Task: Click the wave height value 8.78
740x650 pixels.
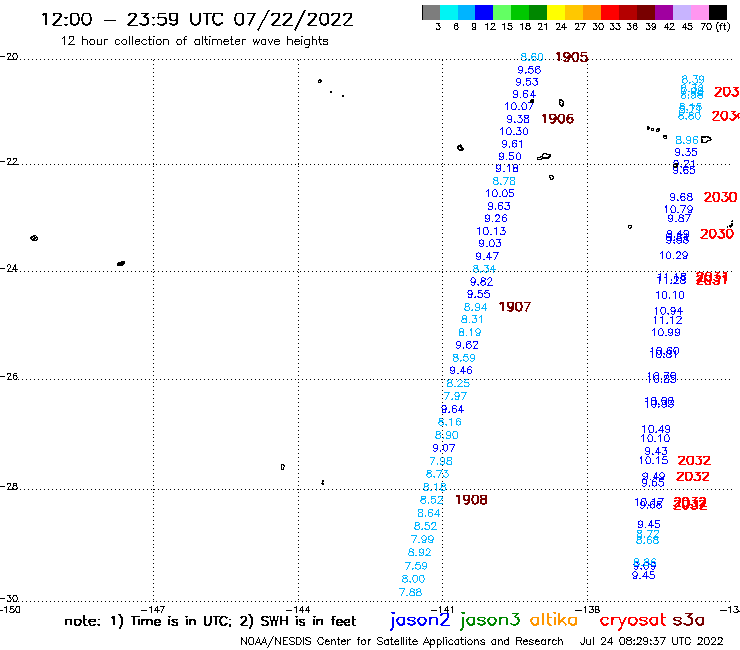Action: click(x=504, y=181)
